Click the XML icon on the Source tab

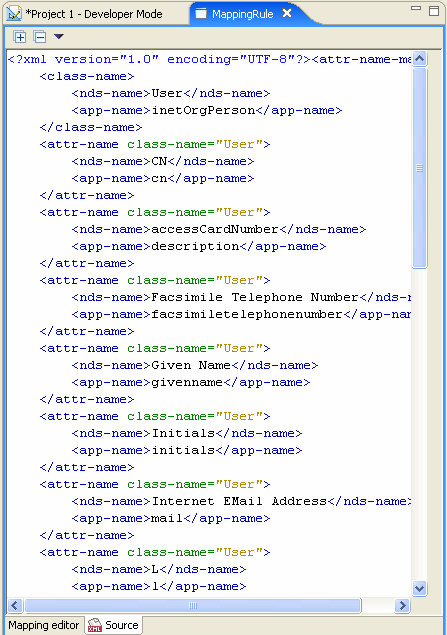(x=94, y=625)
